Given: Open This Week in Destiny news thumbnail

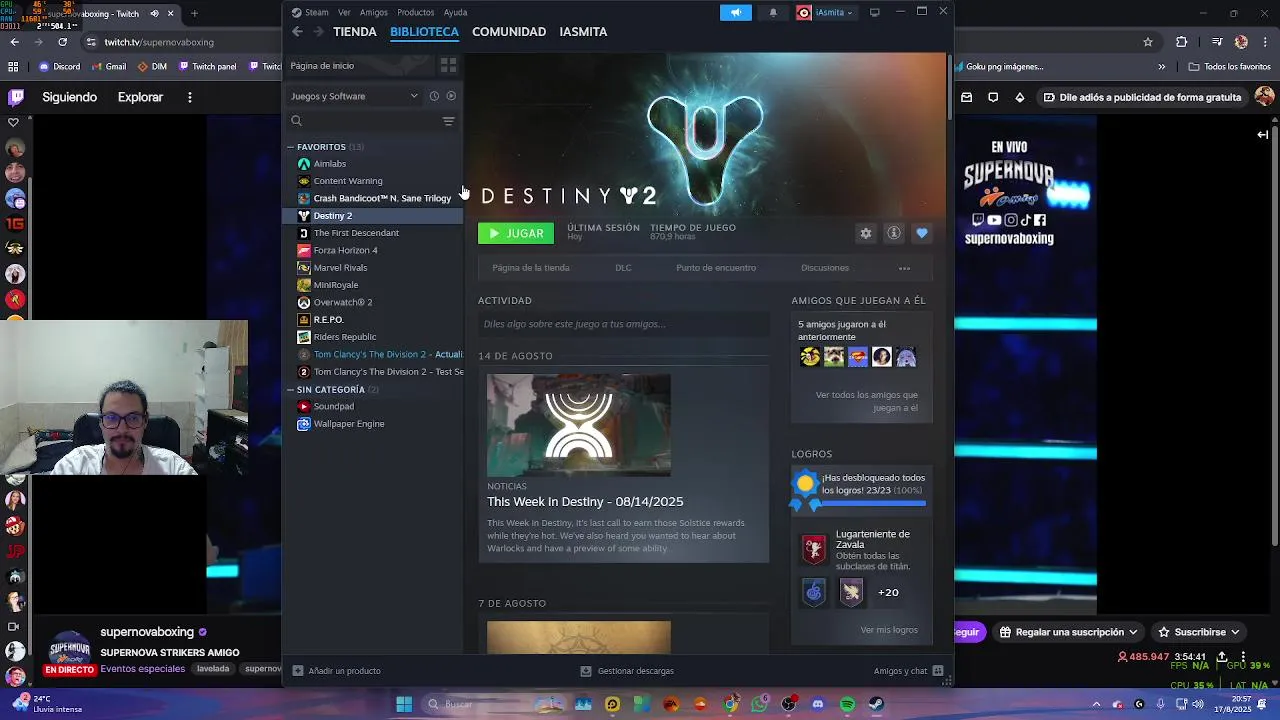Looking at the screenshot, I should 579,425.
